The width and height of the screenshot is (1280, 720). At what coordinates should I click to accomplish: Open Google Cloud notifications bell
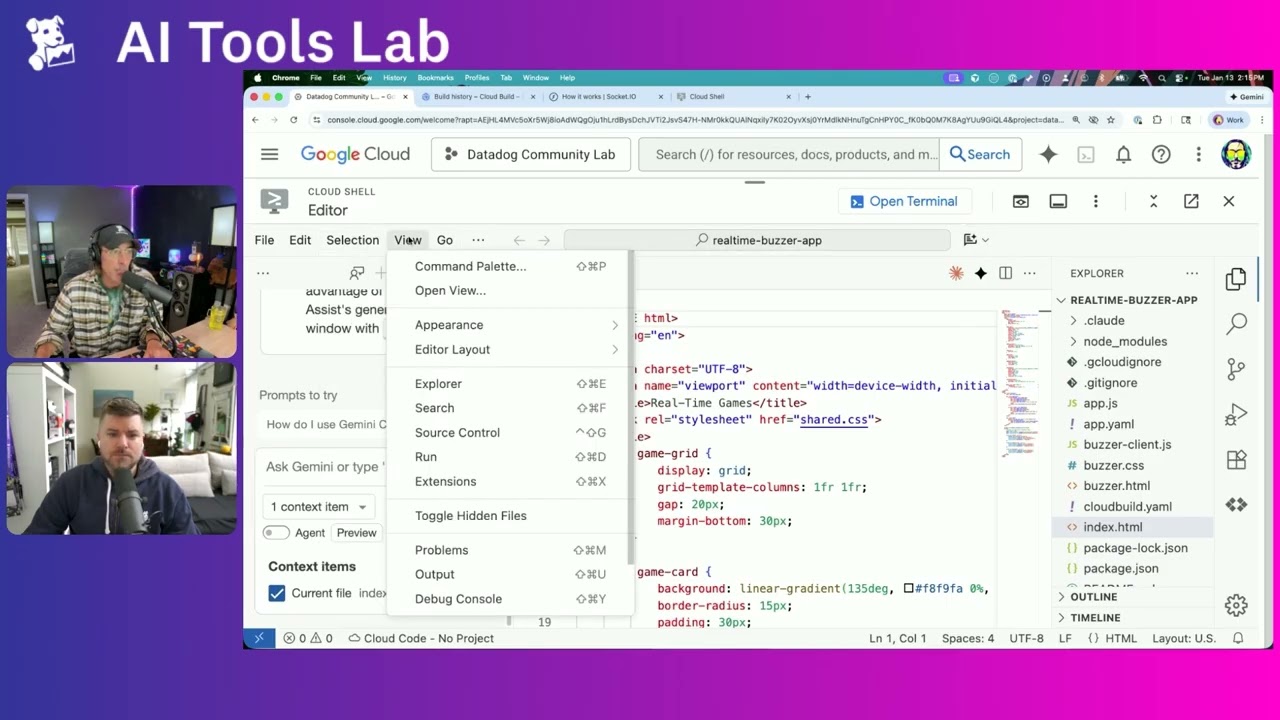(x=1123, y=154)
